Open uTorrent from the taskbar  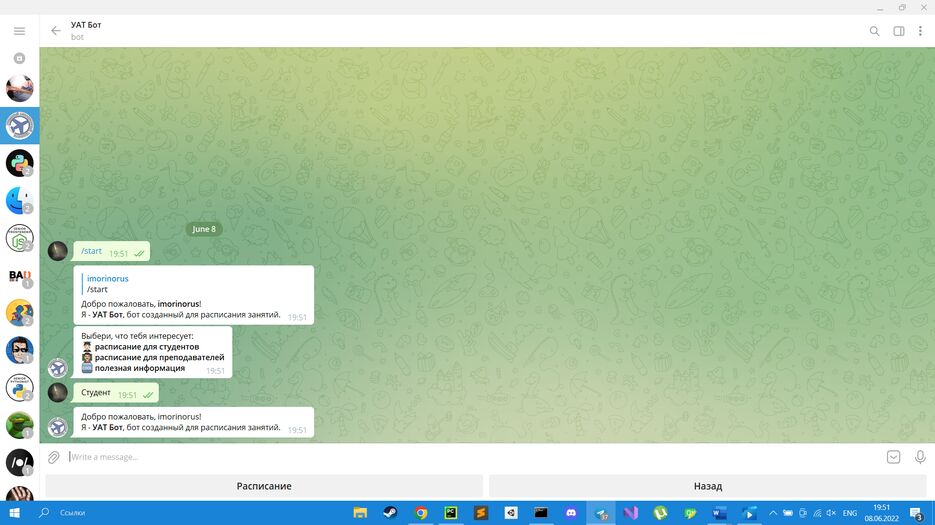pyautogui.click(x=660, y=513)
